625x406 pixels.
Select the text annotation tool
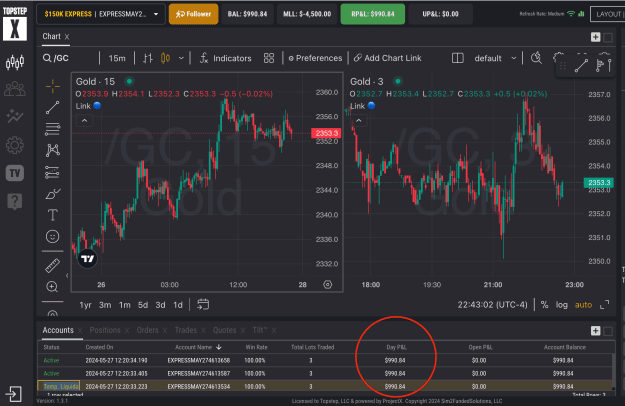pyautogui.click(x=52, y=215)
